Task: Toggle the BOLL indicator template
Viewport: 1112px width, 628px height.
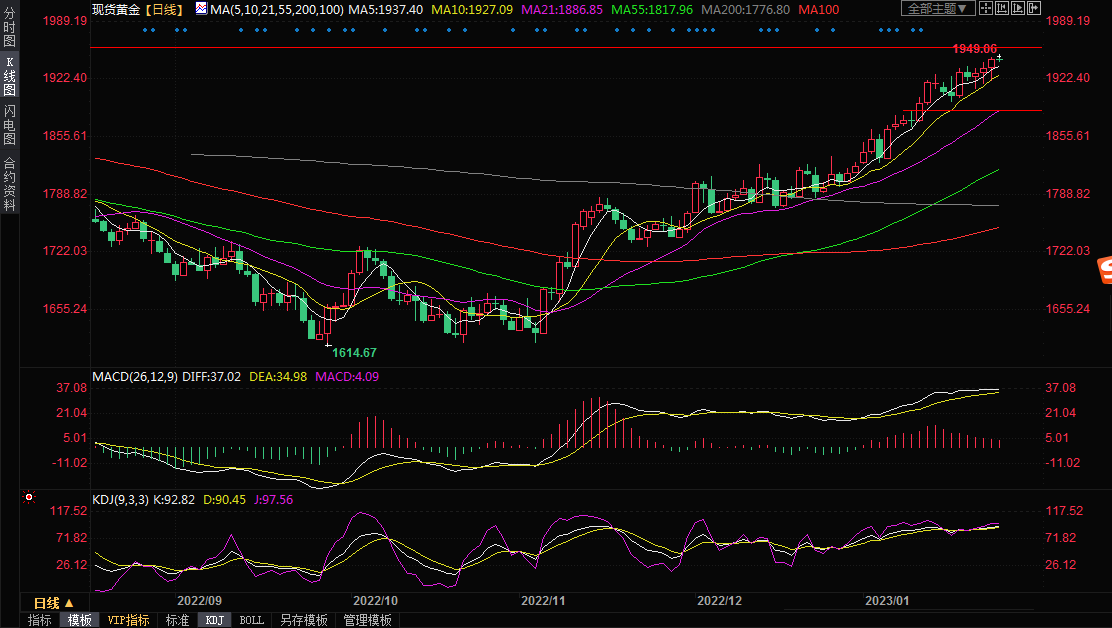Action: pos(252,620)
